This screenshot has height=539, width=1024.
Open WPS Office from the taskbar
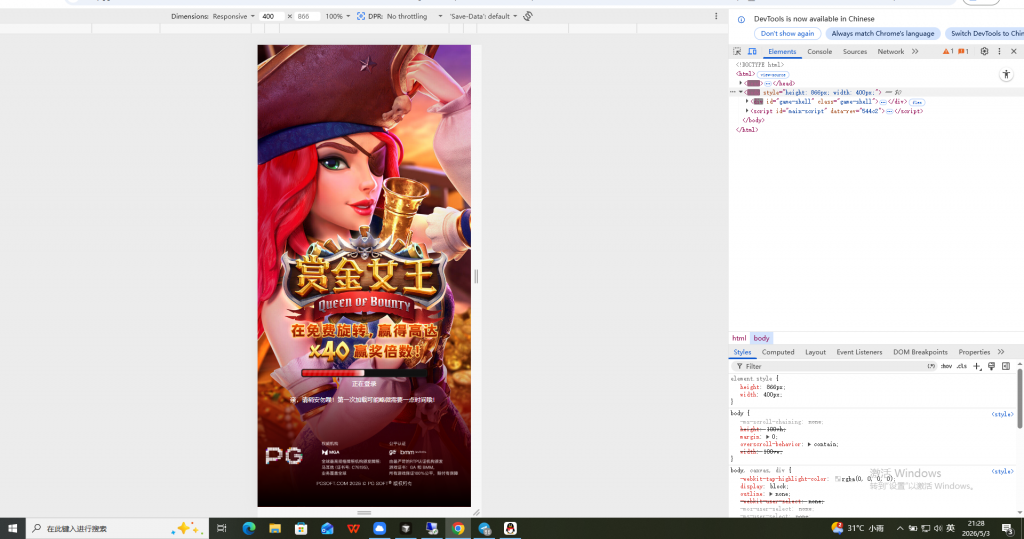(x=353, y=529)
